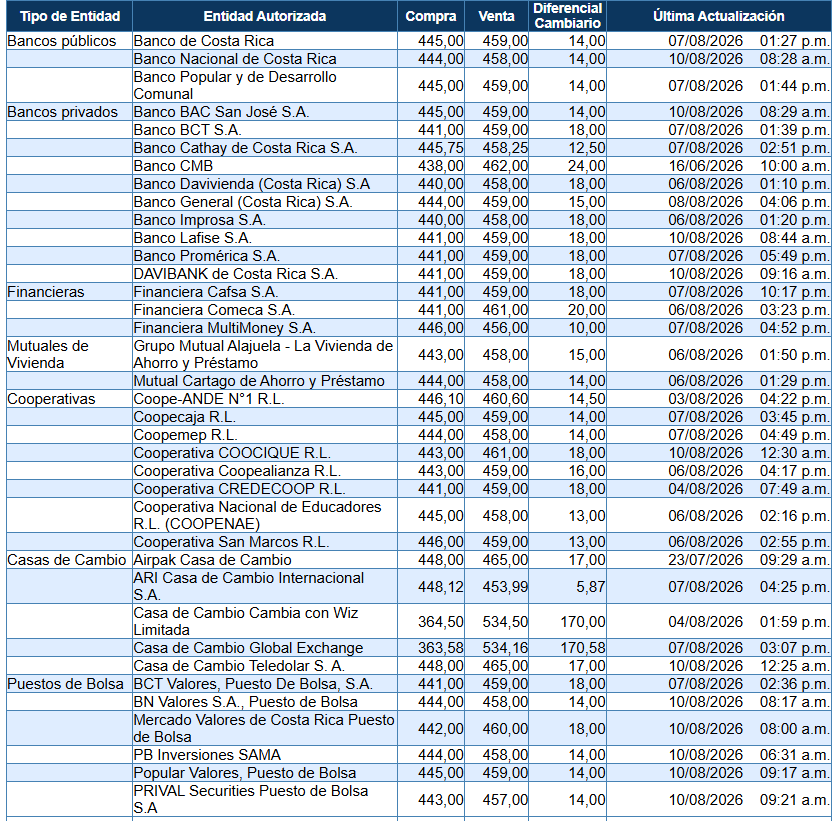837x821 pixels.
Task: Select Banco Promérica S.A. entry
Action: pyautogui.click(x=207, y=256)
